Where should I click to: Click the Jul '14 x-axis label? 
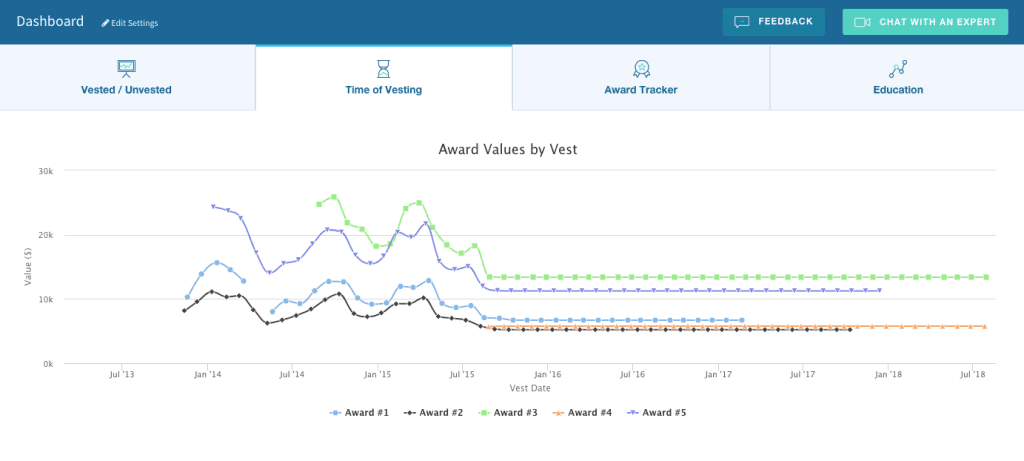(x=292, y=375)
